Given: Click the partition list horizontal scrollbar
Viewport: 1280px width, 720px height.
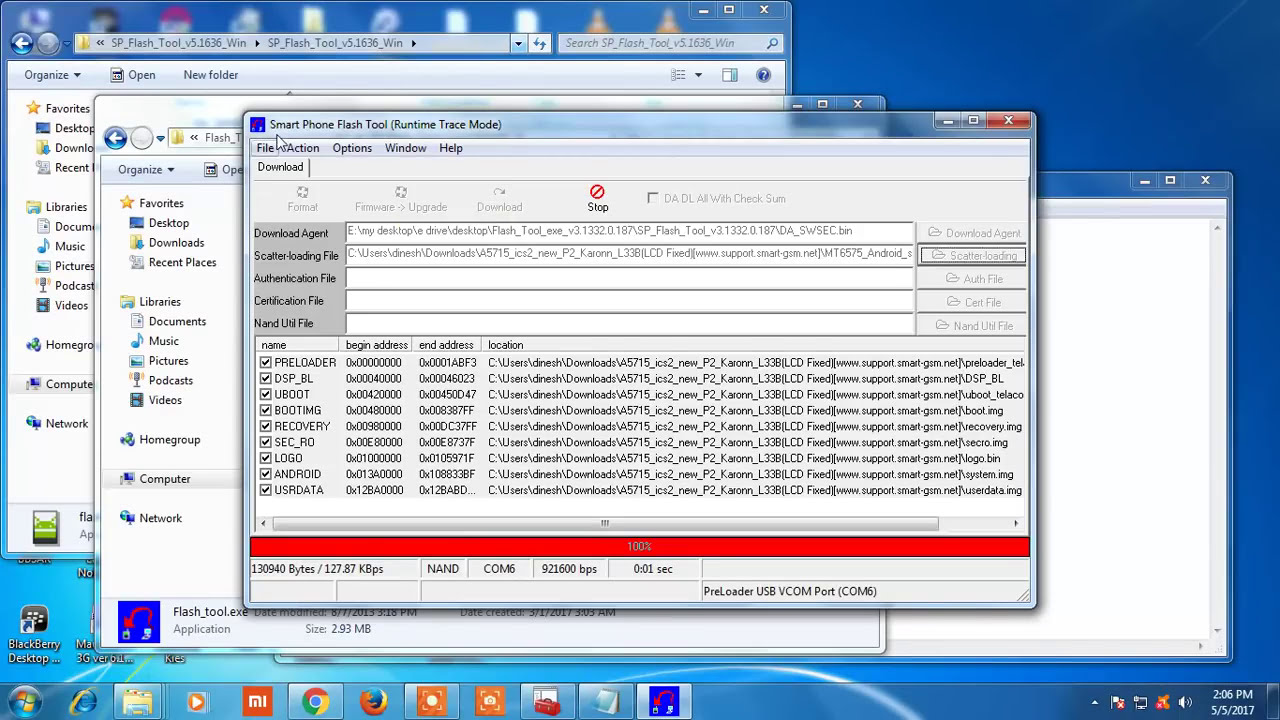Looking at the screenshot, I should [x=604, y=523].
